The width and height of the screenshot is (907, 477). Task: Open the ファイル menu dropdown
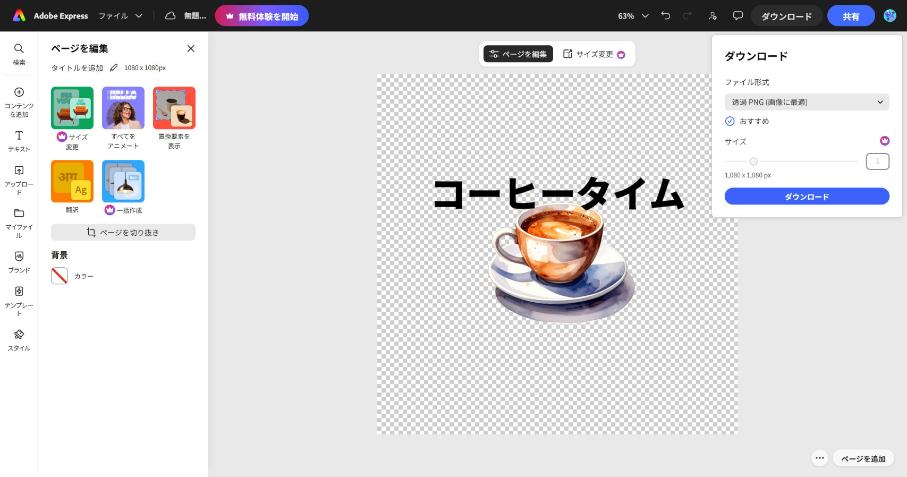coord(120,16)
